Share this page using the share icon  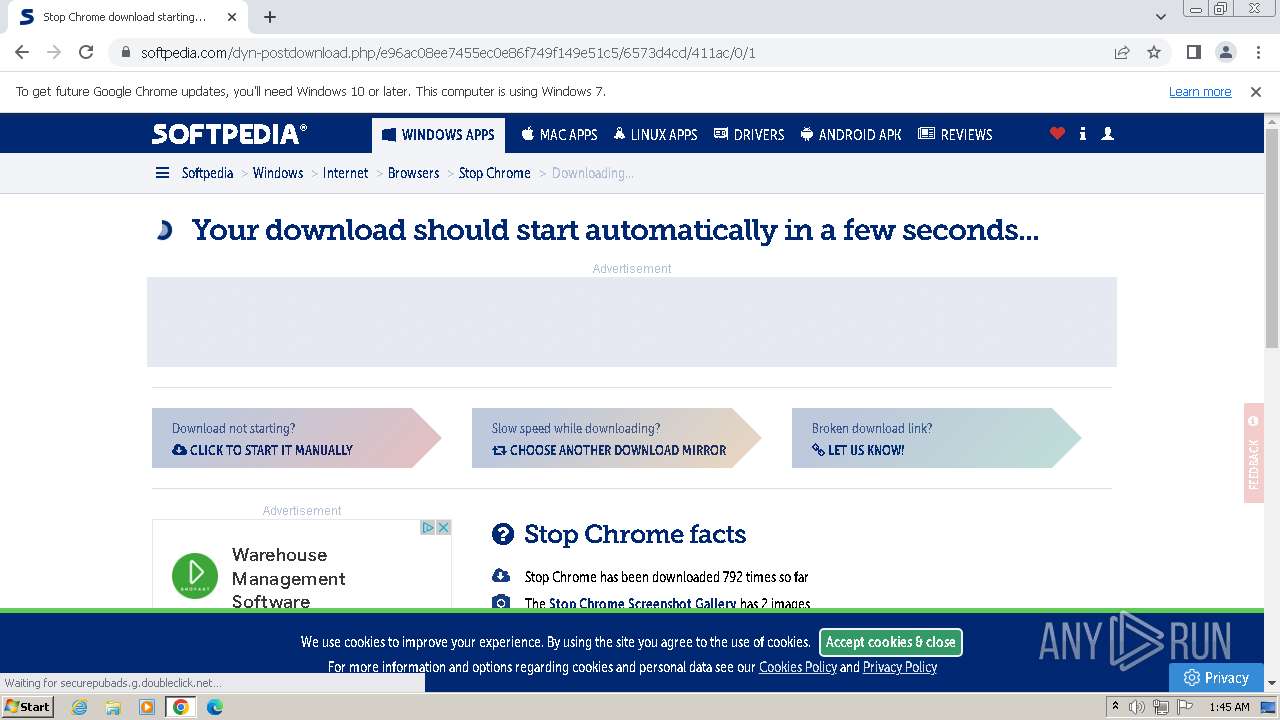(x=1122, y=52)
